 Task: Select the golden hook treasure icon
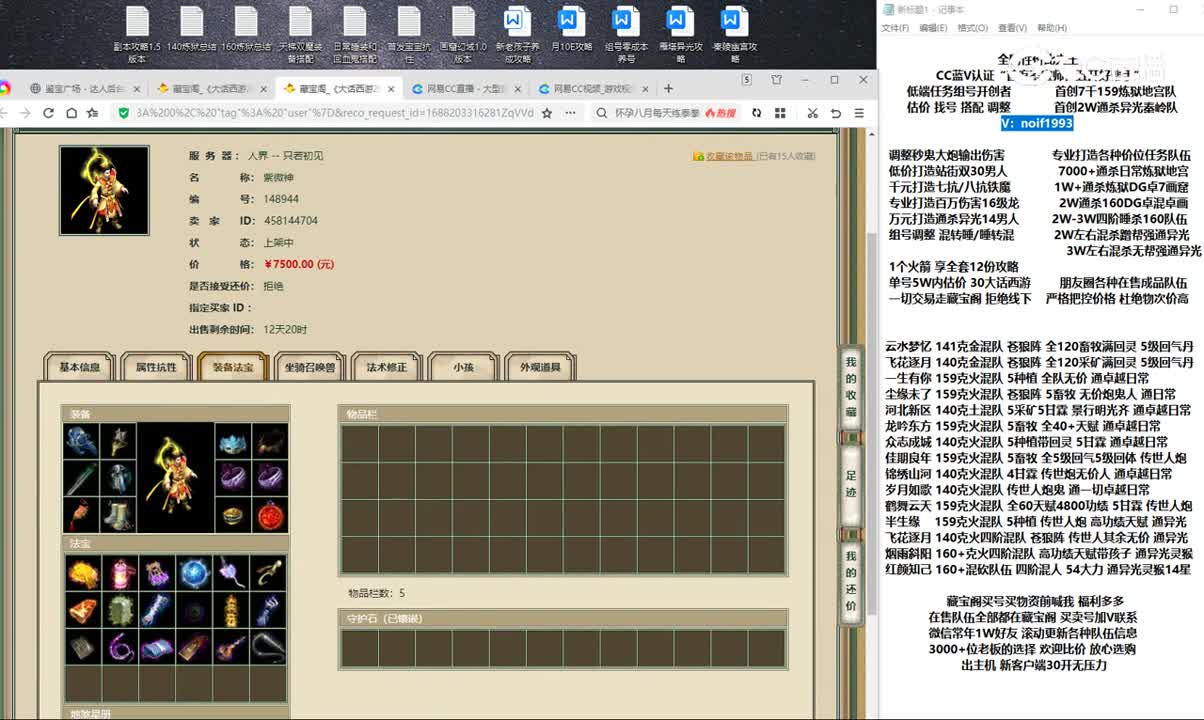268,573
